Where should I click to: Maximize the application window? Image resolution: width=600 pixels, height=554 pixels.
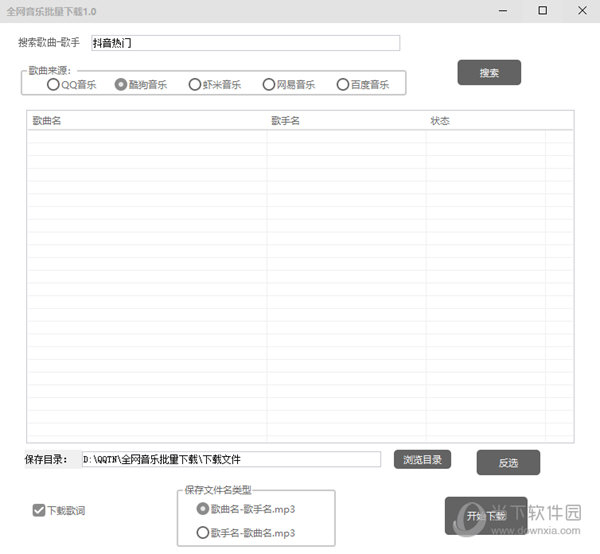pyautogui.click(x=543, y=11)
